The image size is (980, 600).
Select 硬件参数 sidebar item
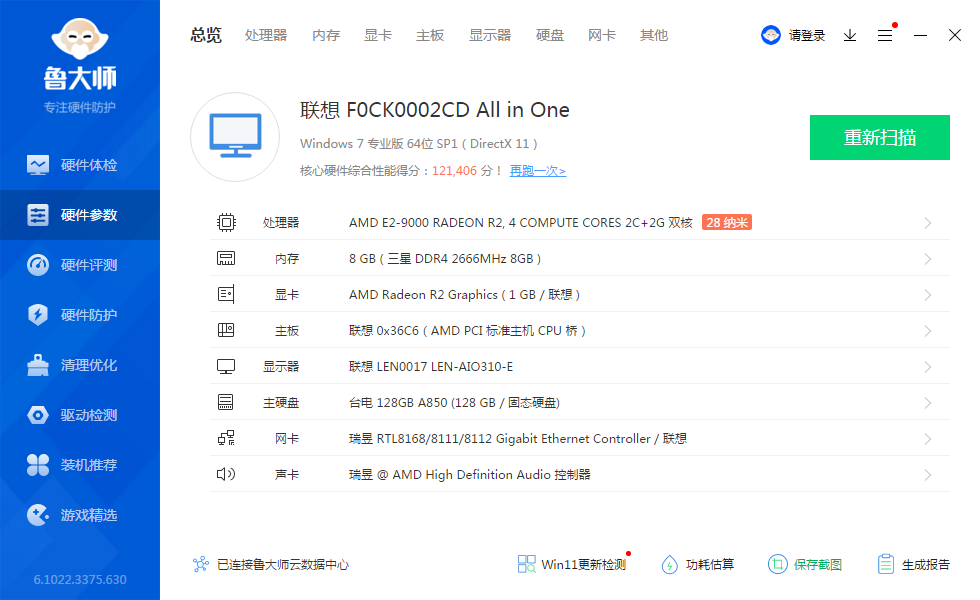pos(80,215)
